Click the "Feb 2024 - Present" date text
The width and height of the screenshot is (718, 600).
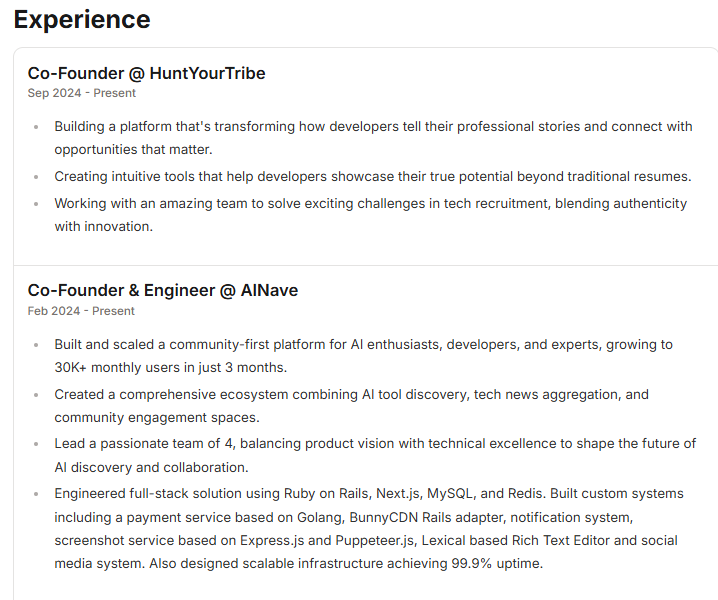[81, 311]
